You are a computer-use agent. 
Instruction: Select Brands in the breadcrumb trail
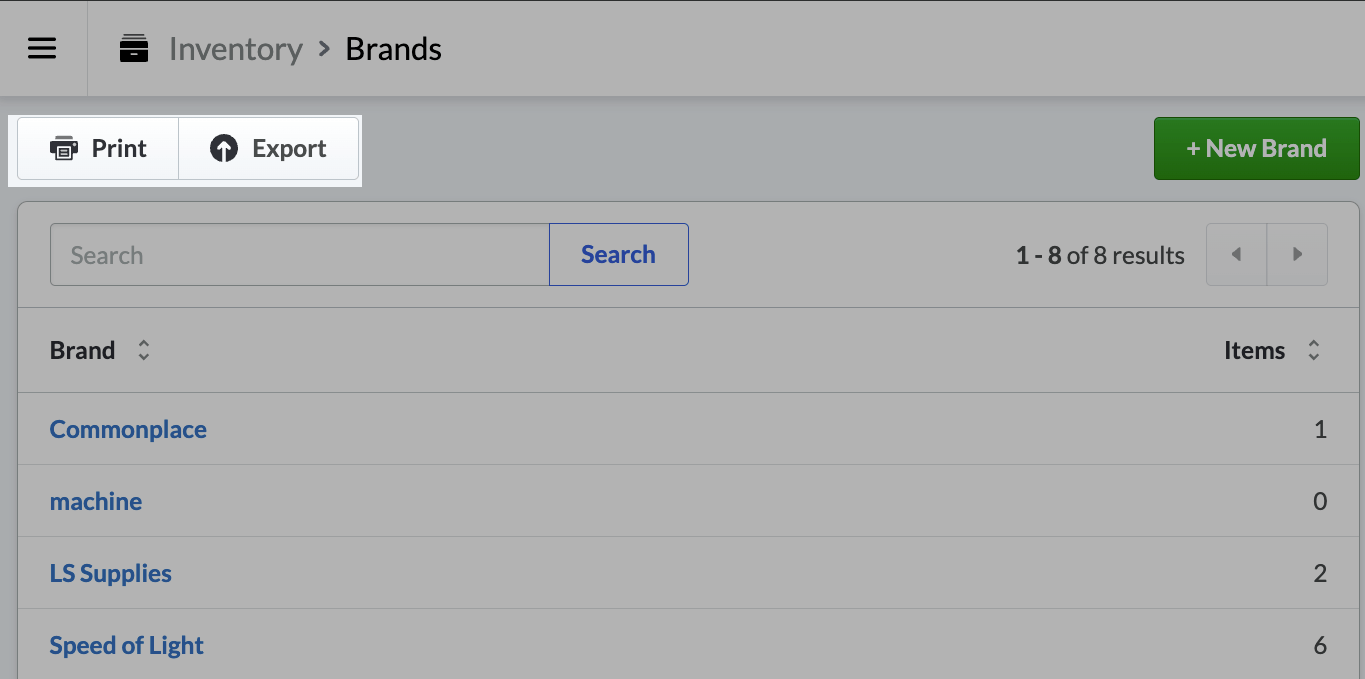(x=393, y=48)
